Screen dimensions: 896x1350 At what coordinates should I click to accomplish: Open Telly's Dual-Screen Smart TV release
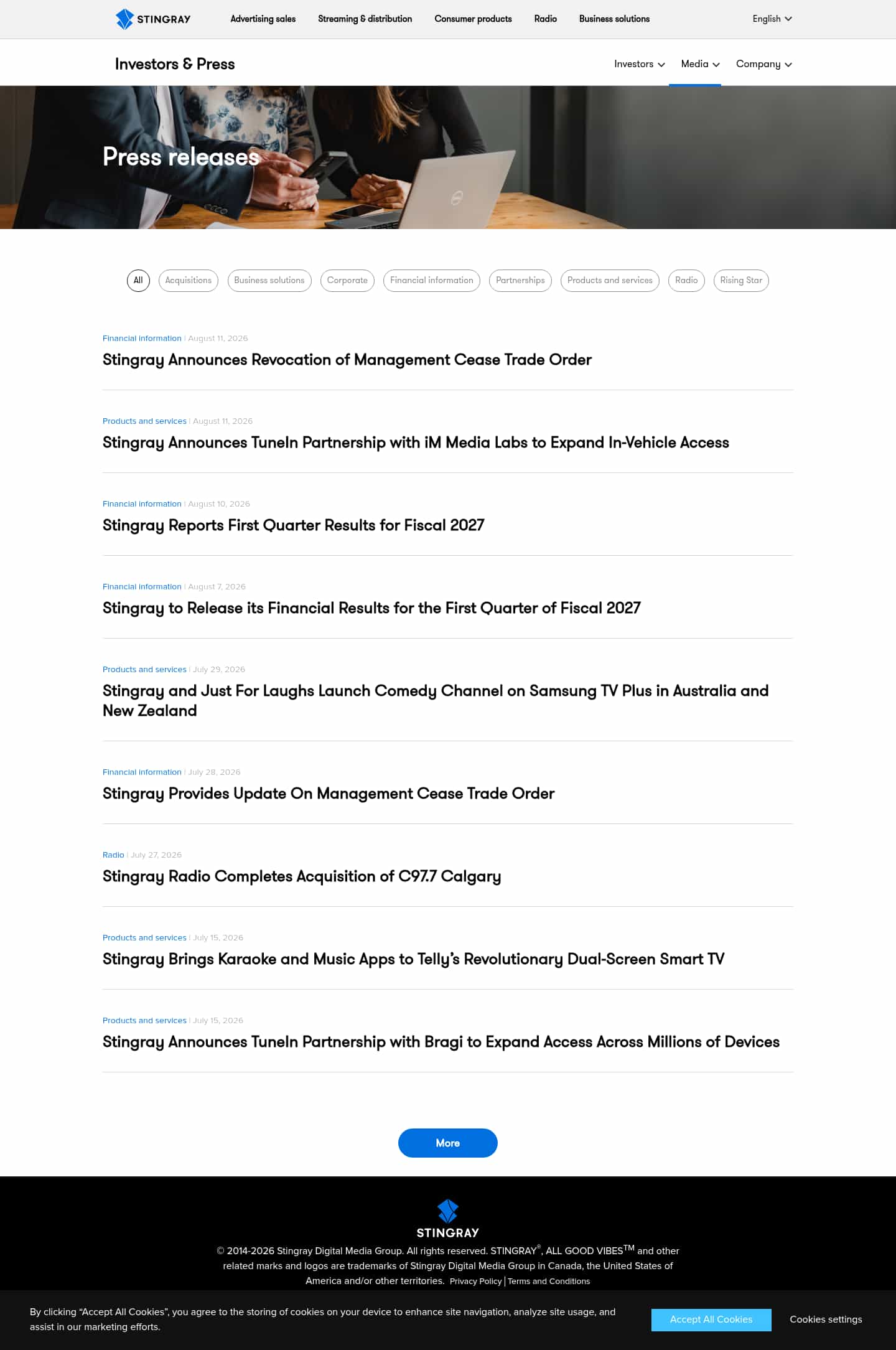coord(414,959)
